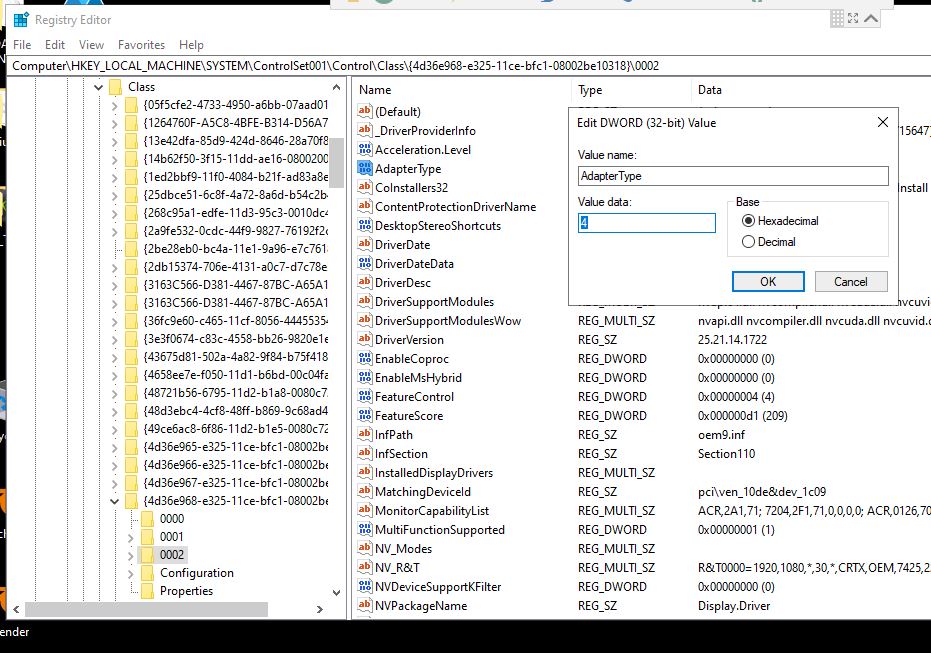The width and height of the screenshot is (931, 653).
Task: Select the Hexadecimal base option
Action: (x=780, y=221)
